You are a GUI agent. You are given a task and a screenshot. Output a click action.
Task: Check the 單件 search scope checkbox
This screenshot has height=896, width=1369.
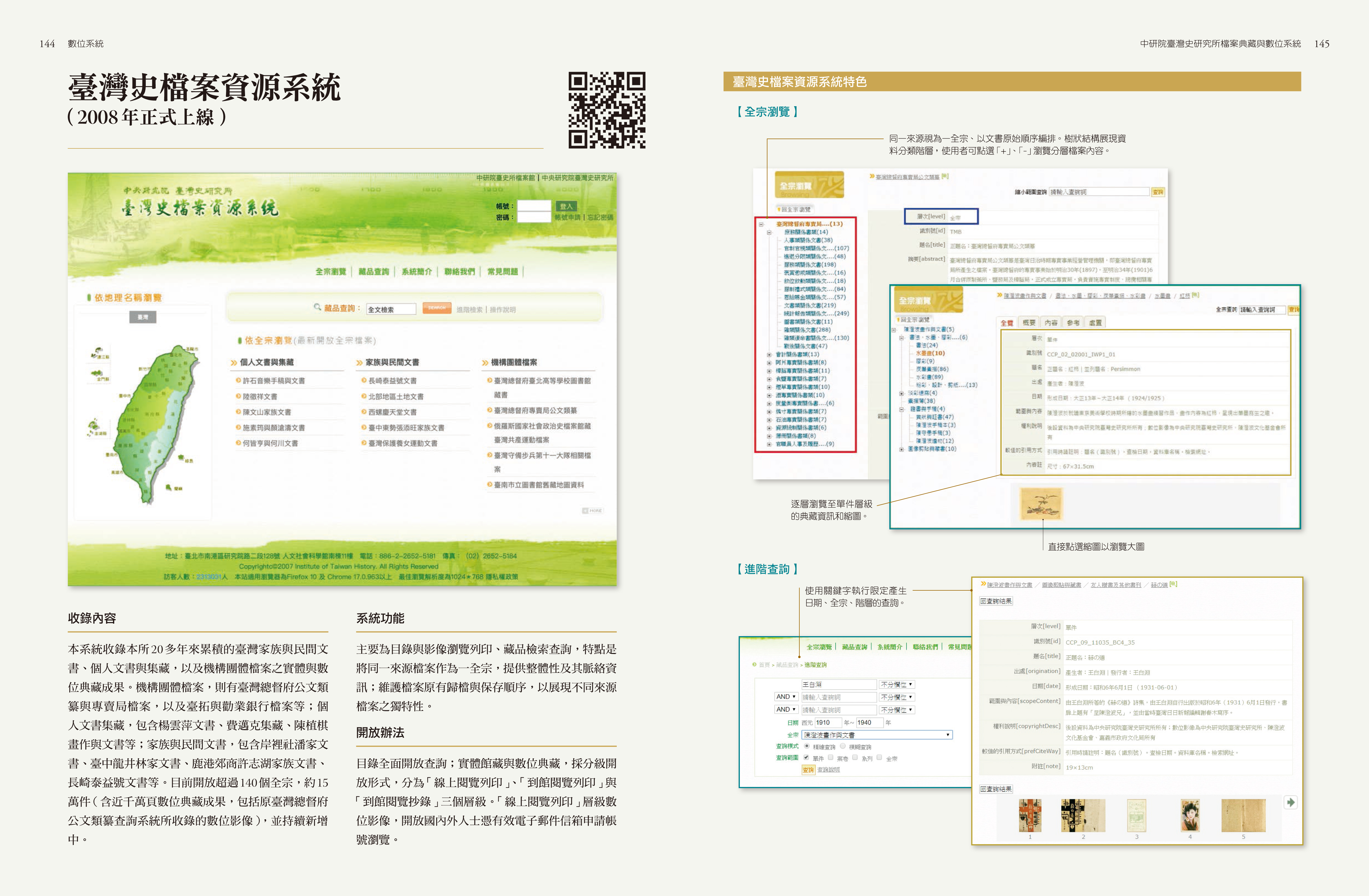806,758
